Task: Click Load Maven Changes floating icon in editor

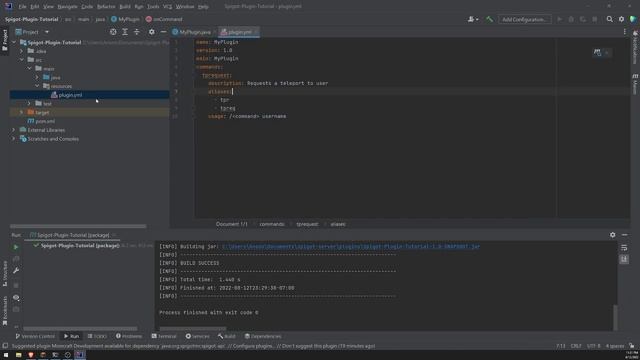Action: point(598,53)
